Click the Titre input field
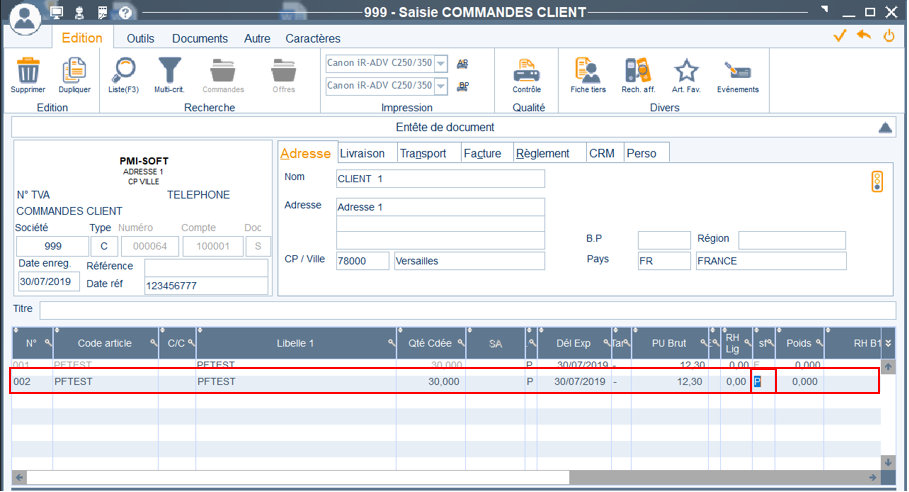The image size is (909, 492). [467, 309]
